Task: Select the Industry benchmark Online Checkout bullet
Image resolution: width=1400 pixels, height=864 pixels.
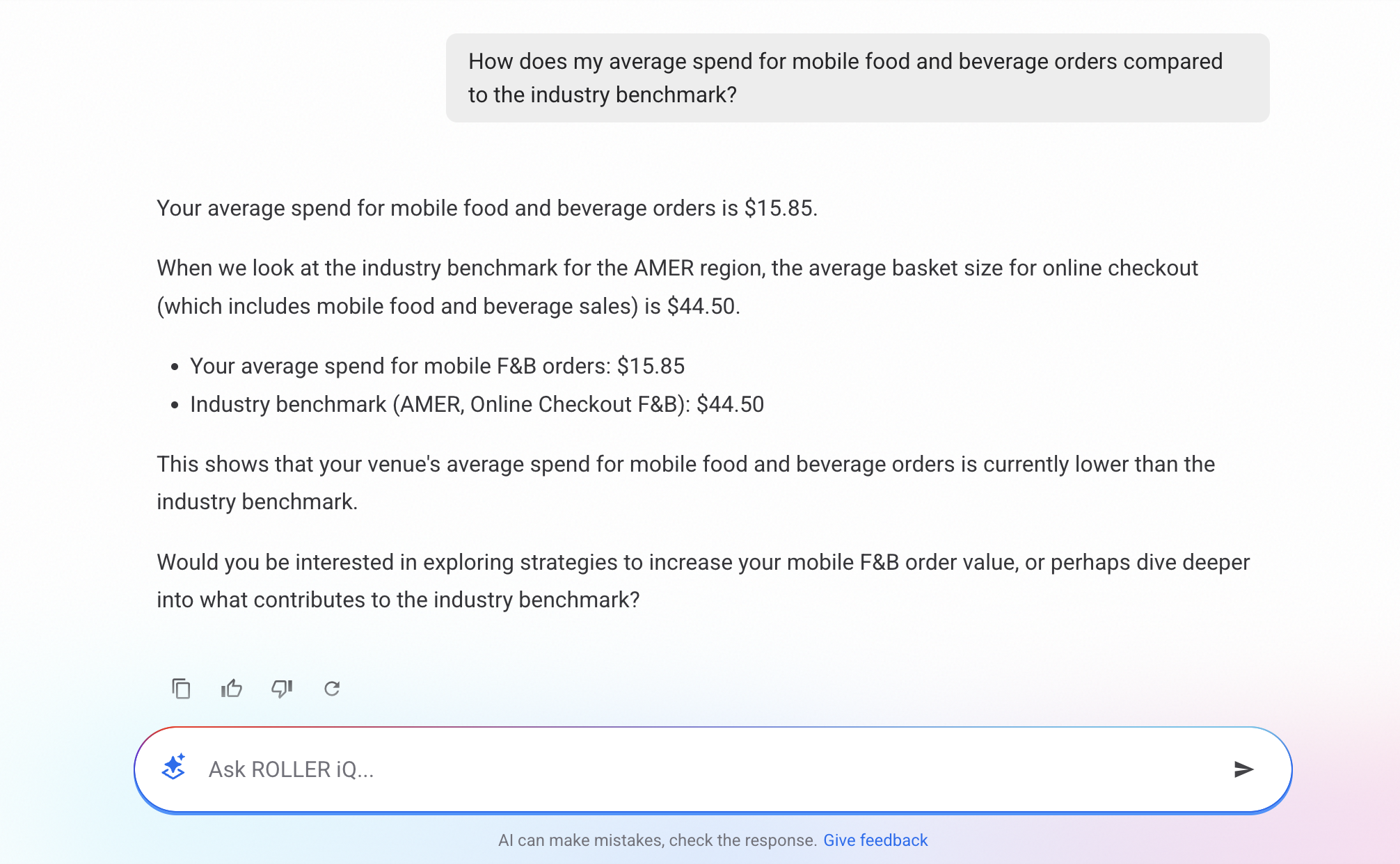Action: pos(477,404)
